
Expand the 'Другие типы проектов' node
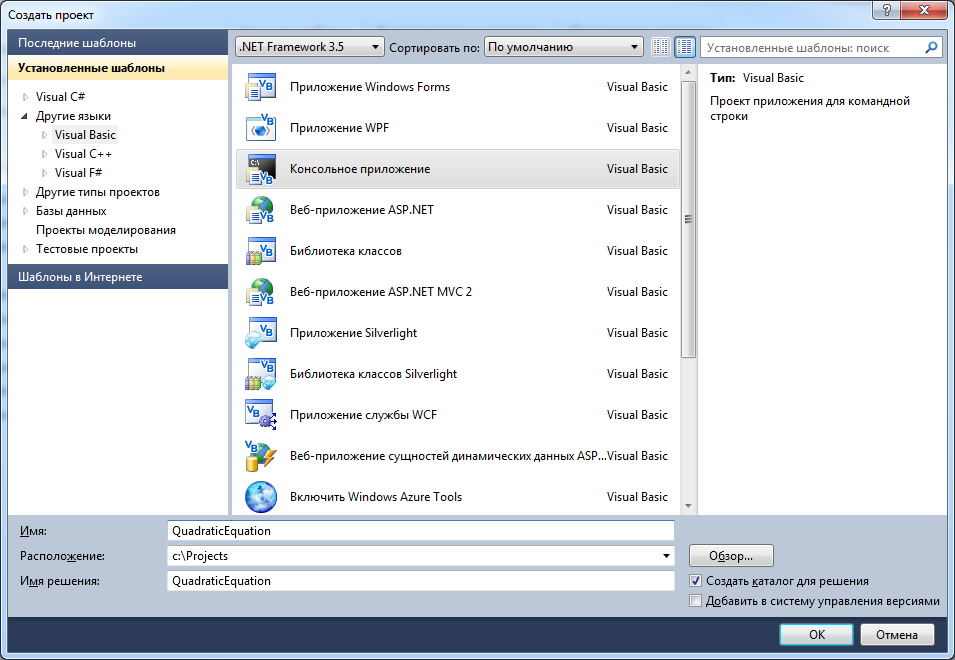tap(25, 192)
